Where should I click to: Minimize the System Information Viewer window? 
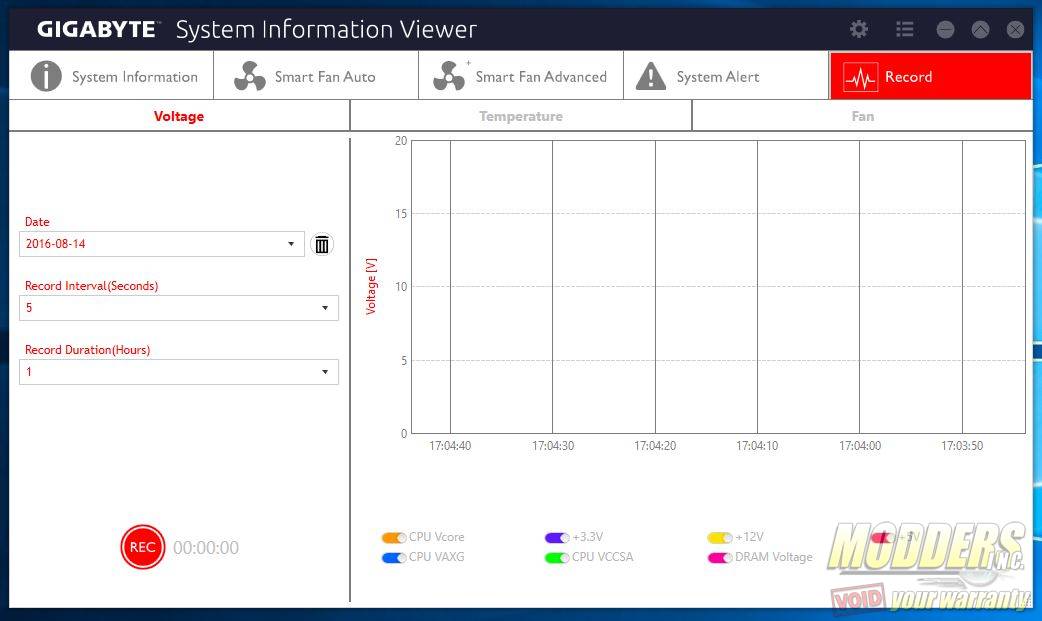pos(945,29)
